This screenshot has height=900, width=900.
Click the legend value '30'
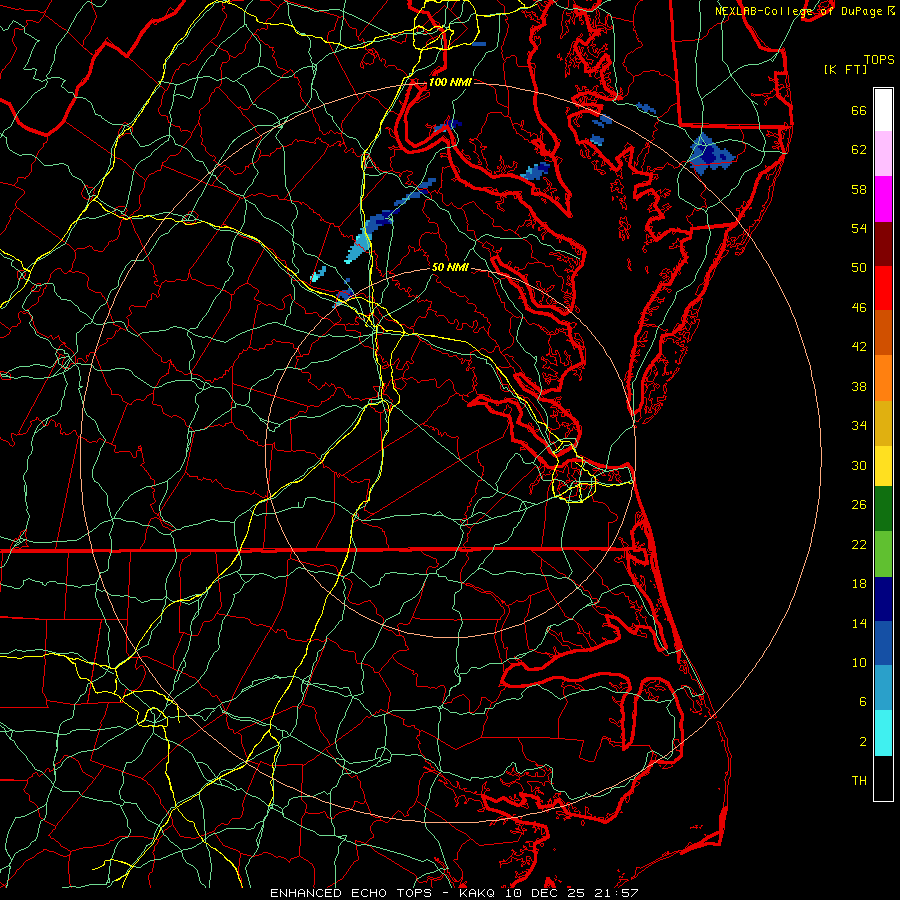tap(859, 465)
